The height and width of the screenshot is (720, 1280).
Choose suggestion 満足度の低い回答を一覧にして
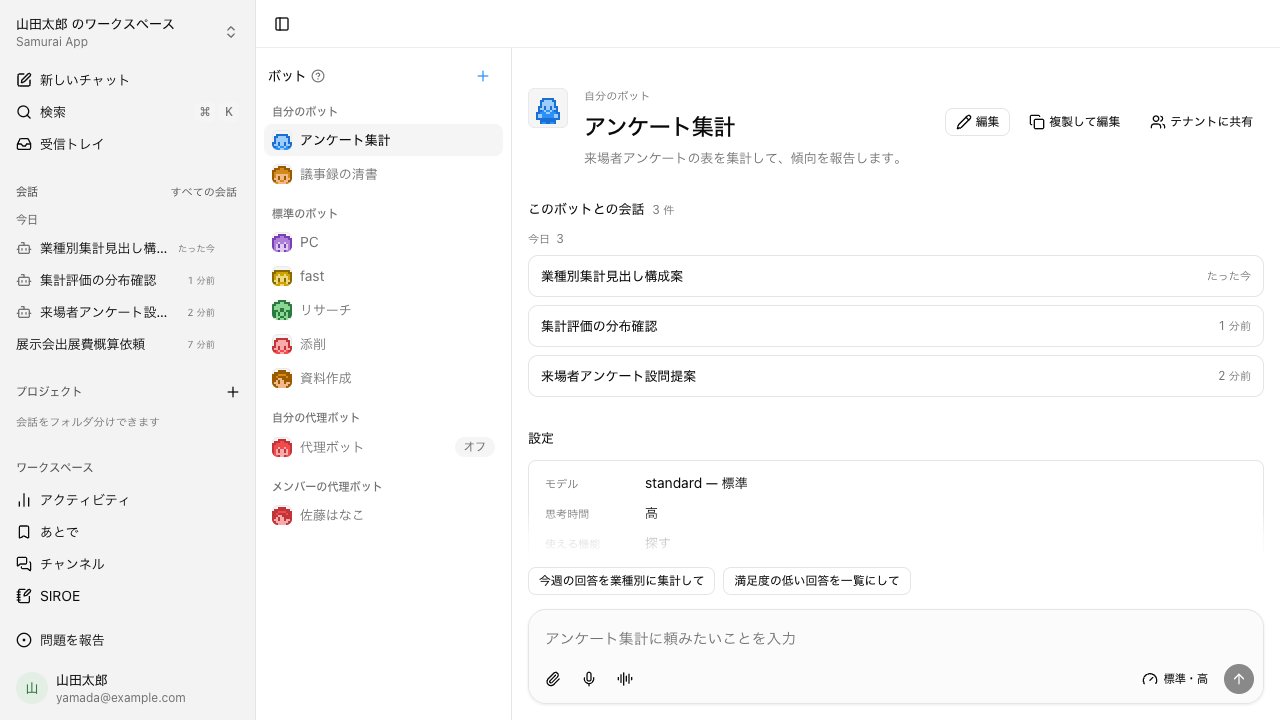pyautogui.click(x=817, y=581)
